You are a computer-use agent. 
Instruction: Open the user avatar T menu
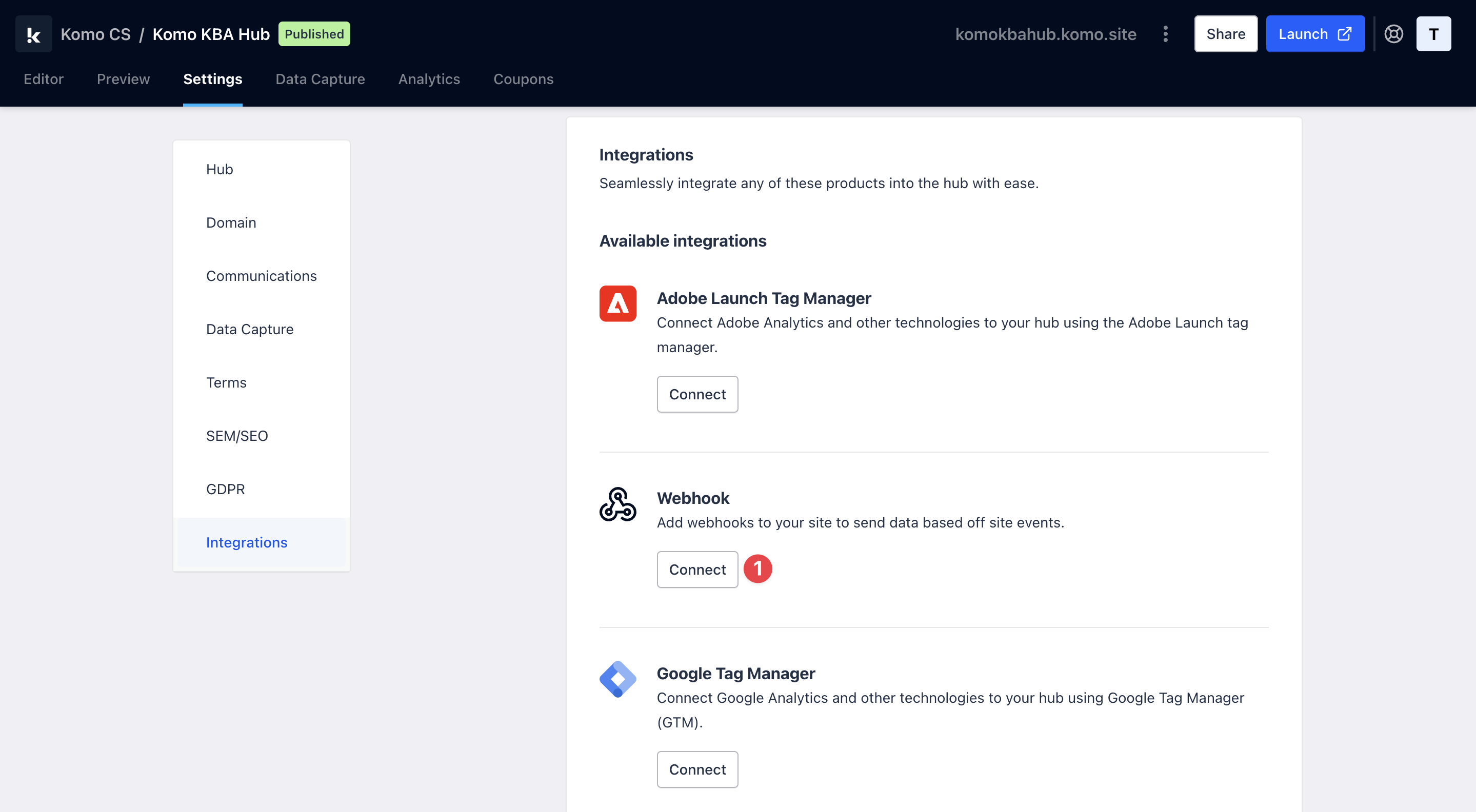(x=1433, y=34)
